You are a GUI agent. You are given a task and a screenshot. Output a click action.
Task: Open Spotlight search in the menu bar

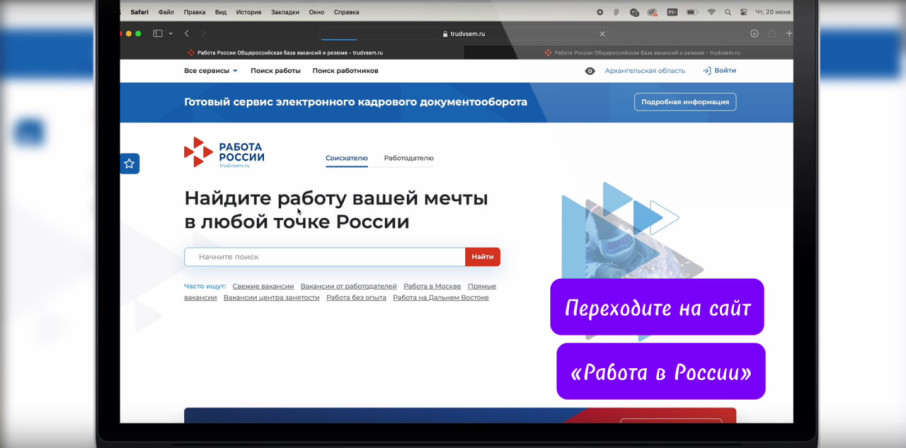pos(727,12)
